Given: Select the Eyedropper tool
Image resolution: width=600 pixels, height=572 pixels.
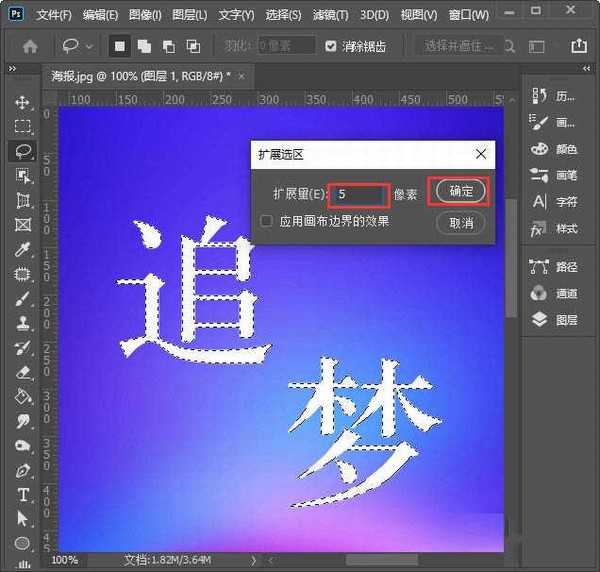Looking at the screenshot, I should coord(23,249).
